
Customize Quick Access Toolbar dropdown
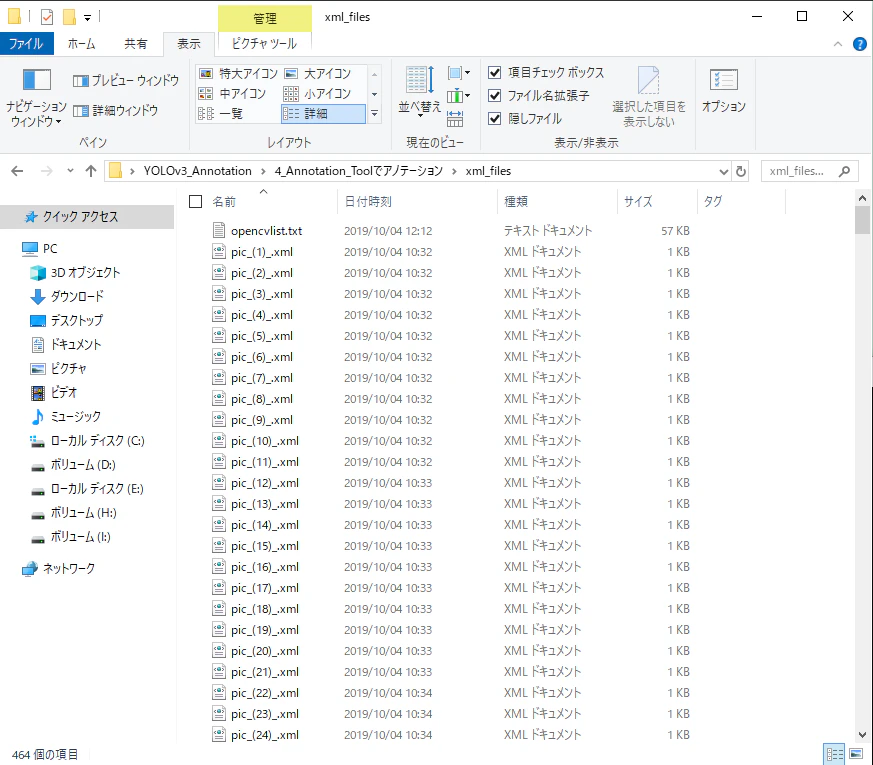pos(87,18)
